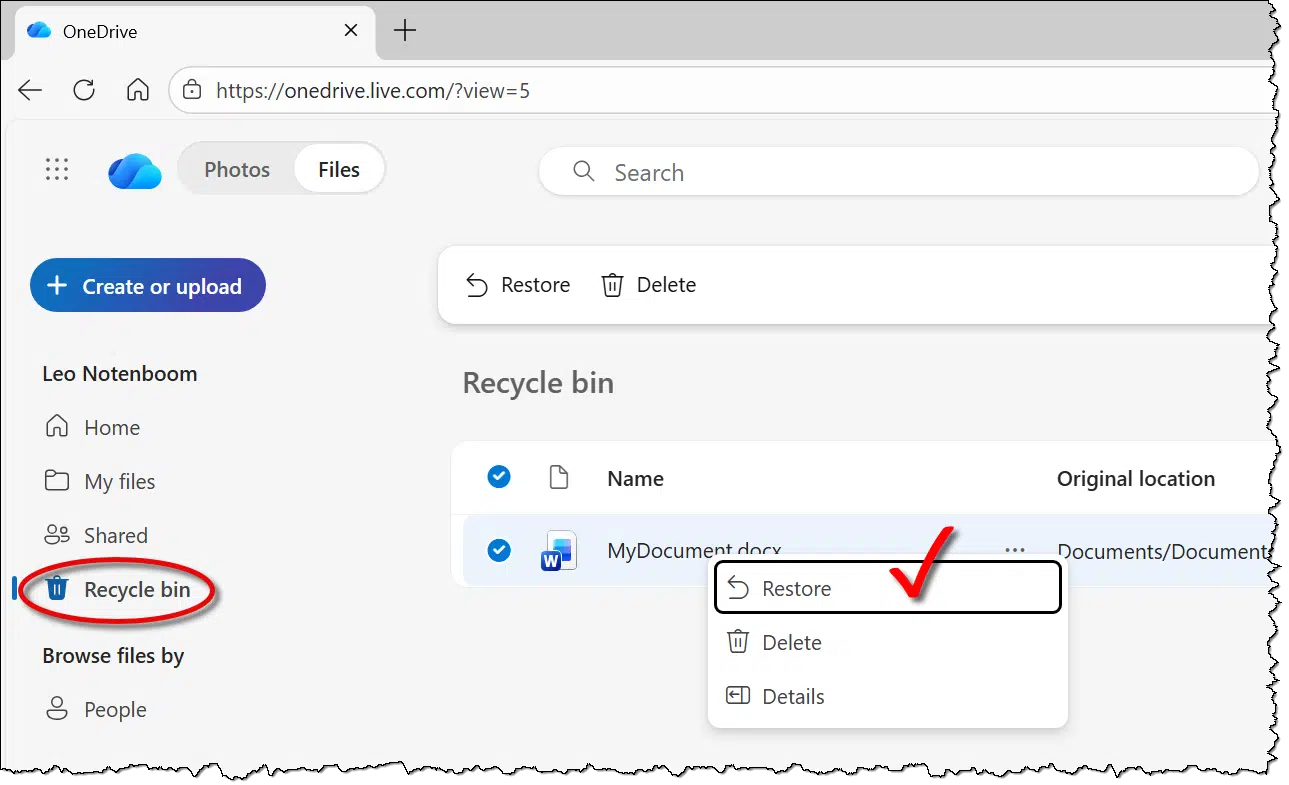The height and width of the screenshot is (785, 1289).
Task: Reload the page with refresh icon
Action: [x=84, y=91]
